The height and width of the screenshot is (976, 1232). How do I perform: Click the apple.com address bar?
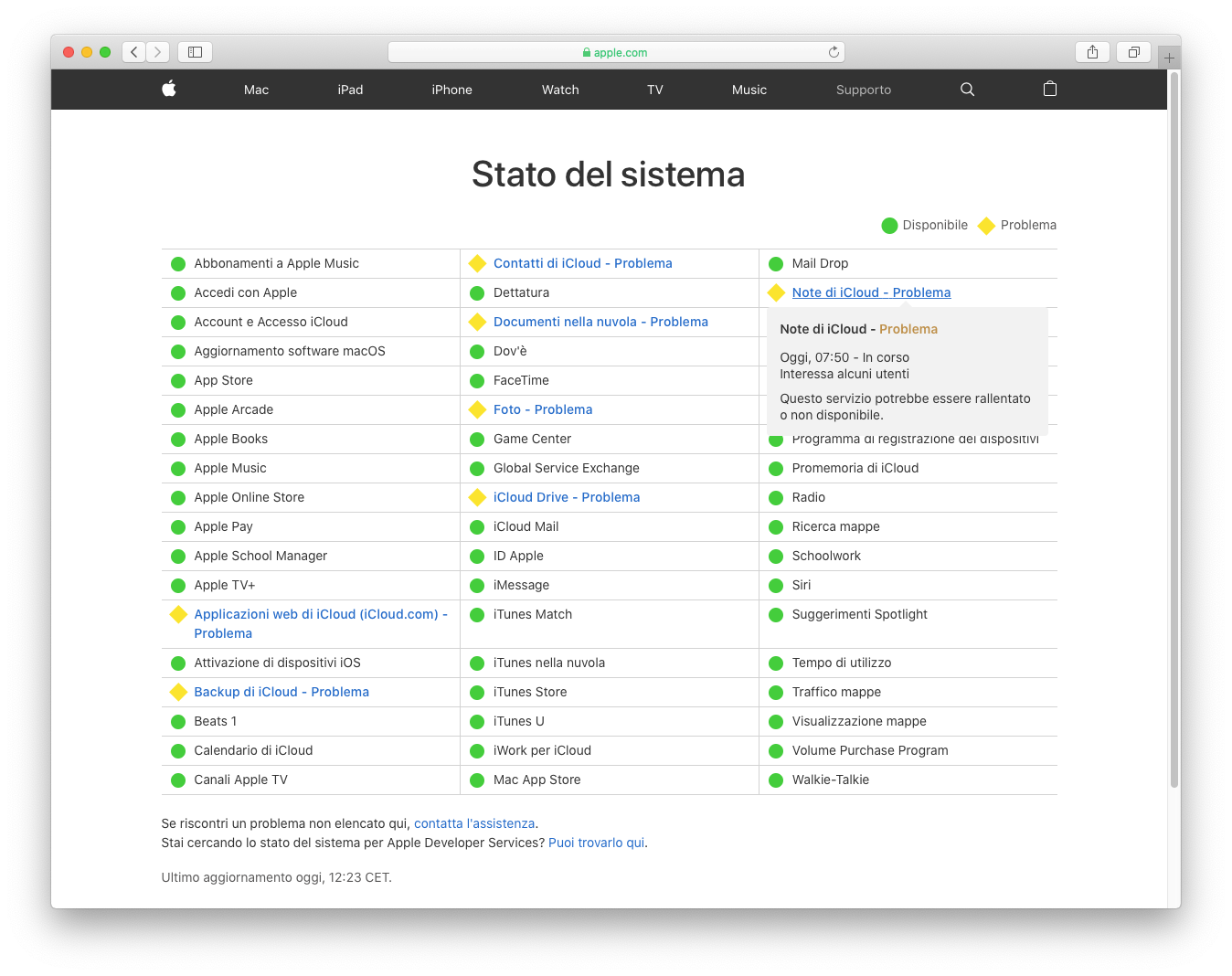(x=616, y=52)
